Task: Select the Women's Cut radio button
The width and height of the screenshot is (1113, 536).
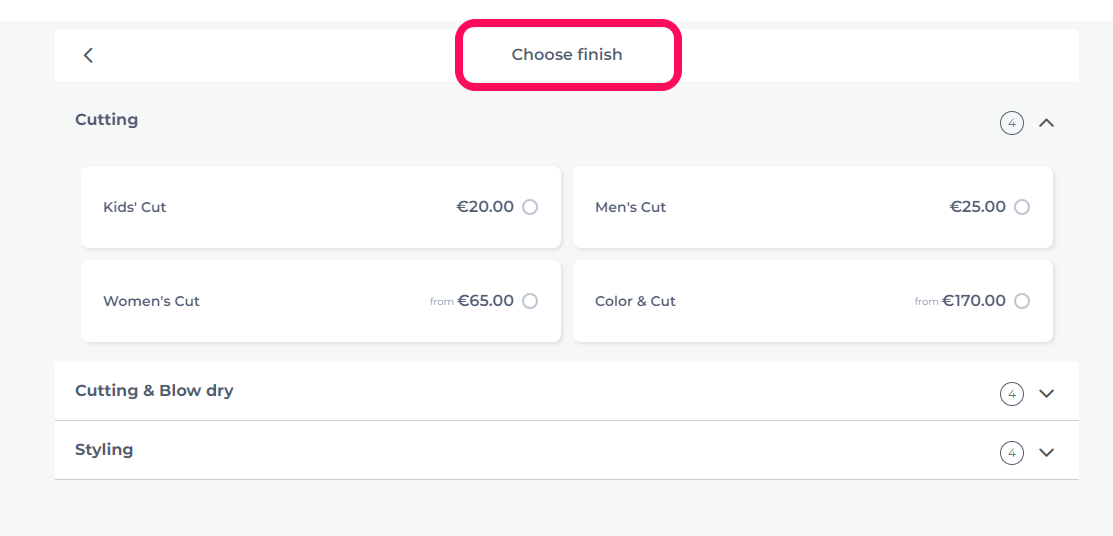Action: [x=530, y=301]
